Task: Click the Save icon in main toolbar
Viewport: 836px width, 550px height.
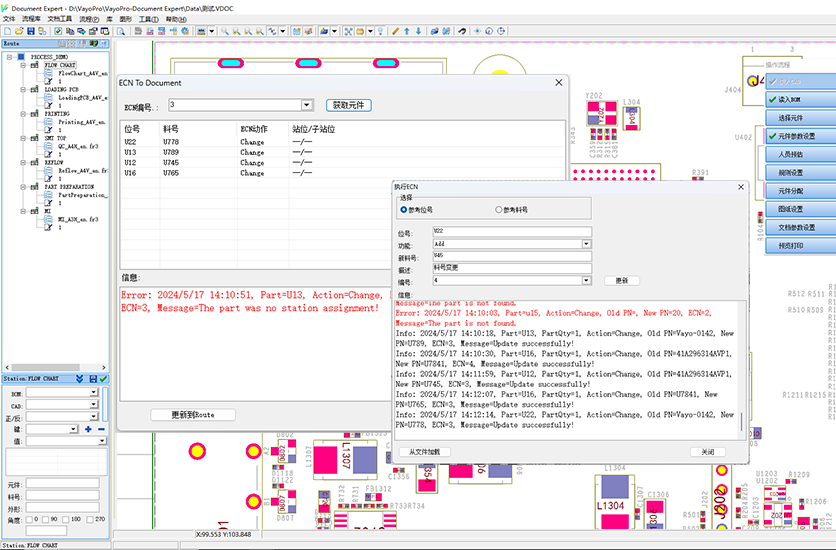Action: (x=30, y=31)
